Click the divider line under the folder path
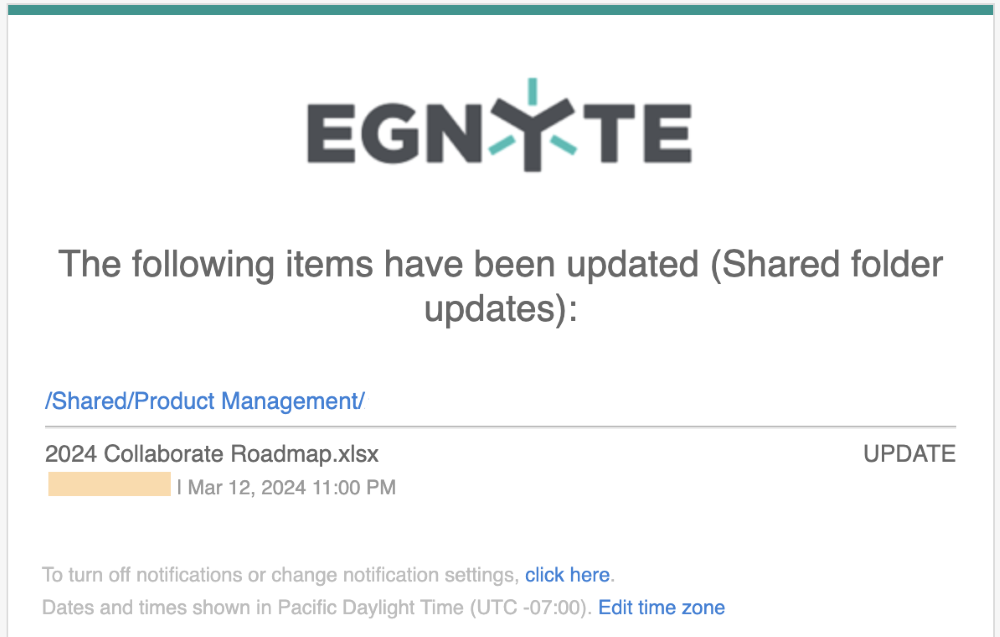Screen dimensions: 1000x637 coord(500,426)
